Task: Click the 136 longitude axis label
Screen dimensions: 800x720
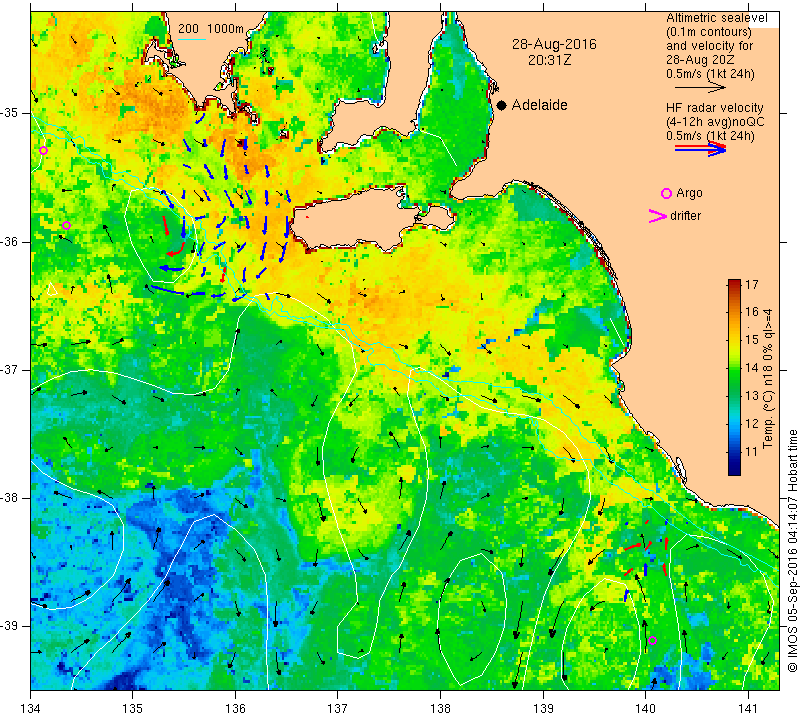Action: click(x=235, y=708)
